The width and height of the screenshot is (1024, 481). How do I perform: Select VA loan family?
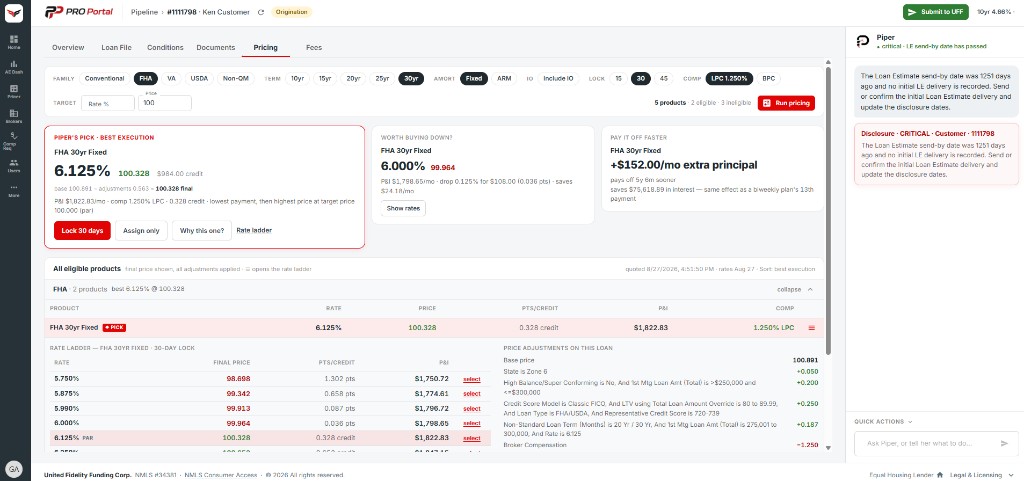click(x=171, y=78)
